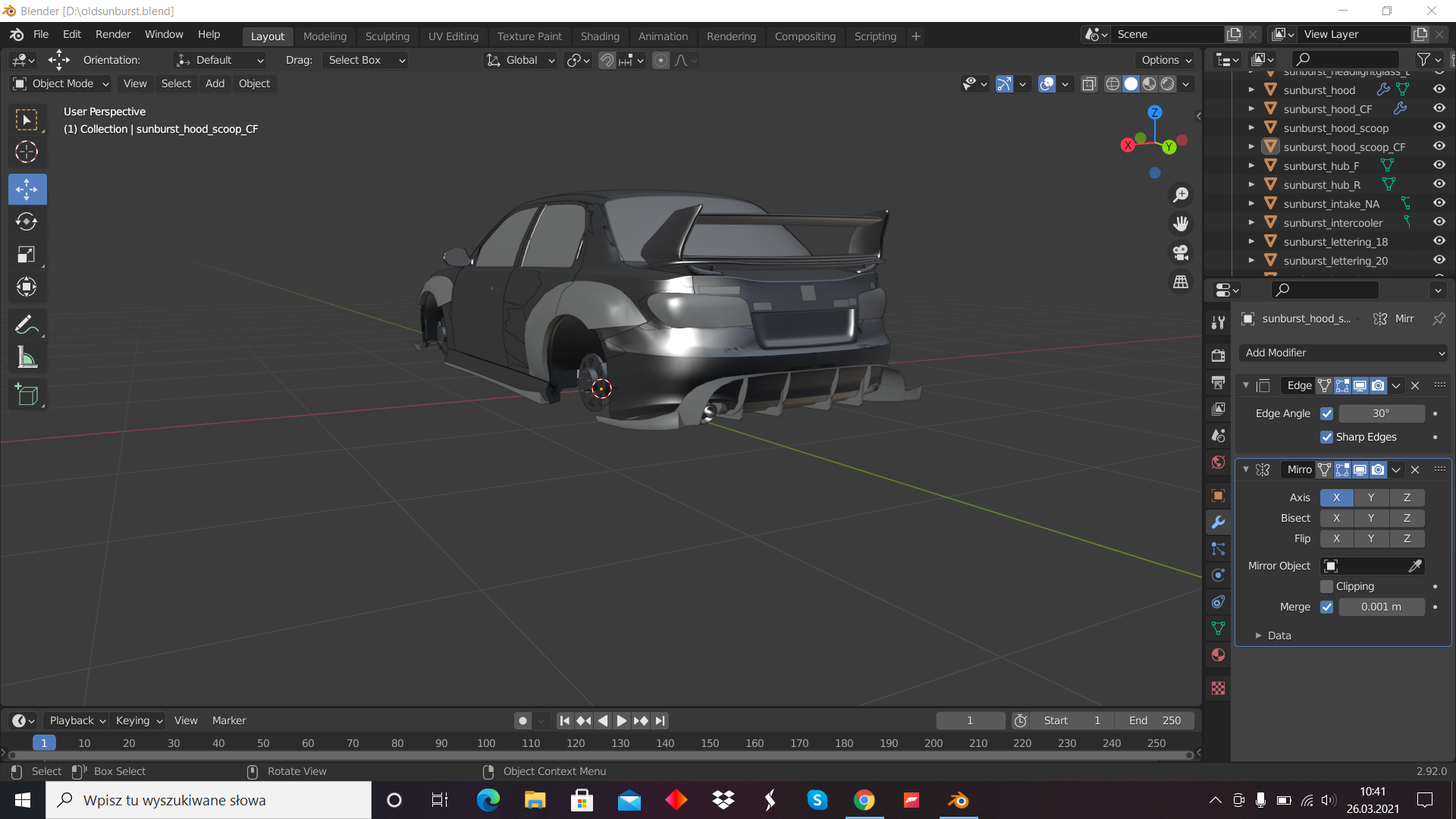
Task: Enable the Clipping checkbox
Action: click(1326, 586)
